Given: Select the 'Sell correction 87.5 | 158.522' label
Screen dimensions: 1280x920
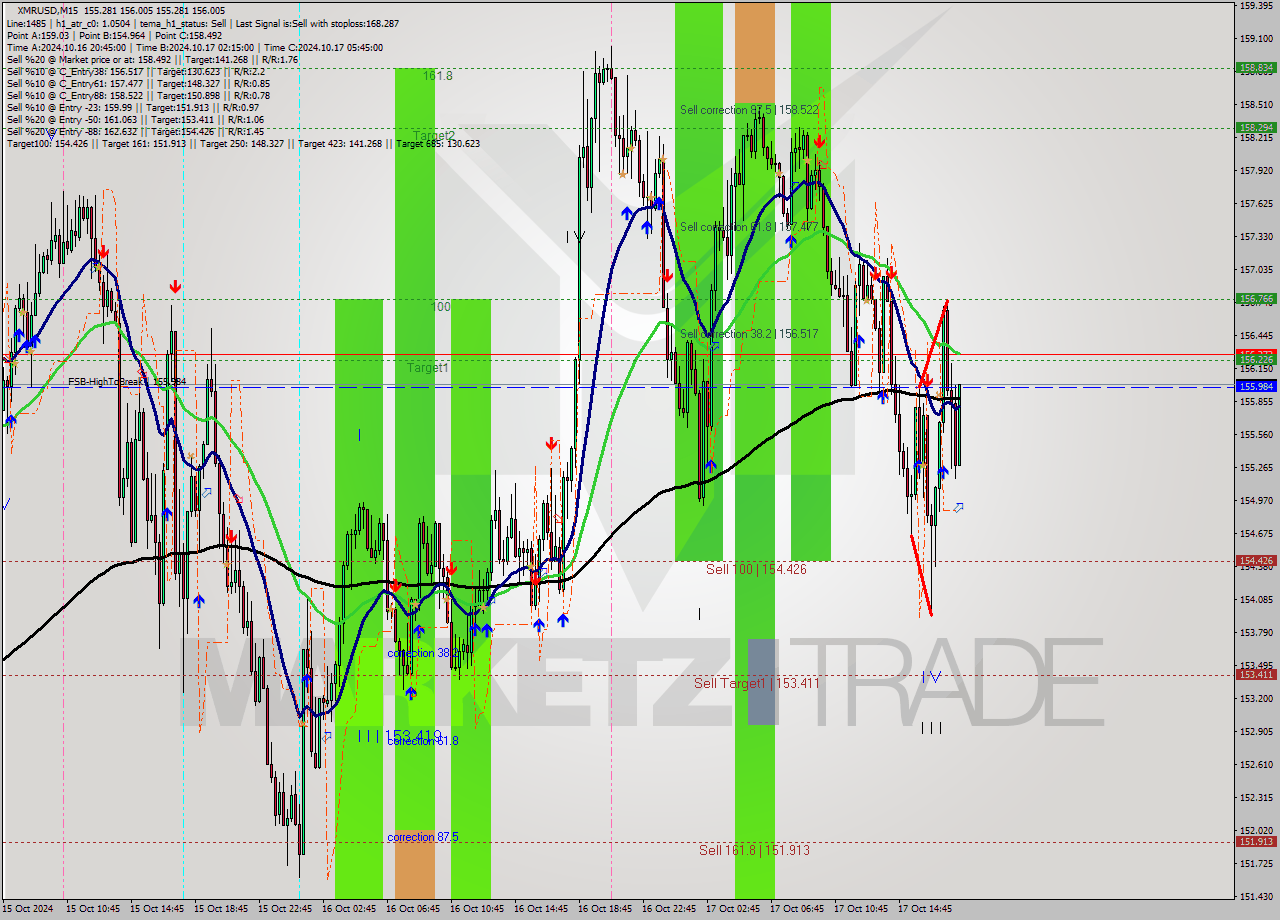Looking at the screenshot, I should [750, 110].
